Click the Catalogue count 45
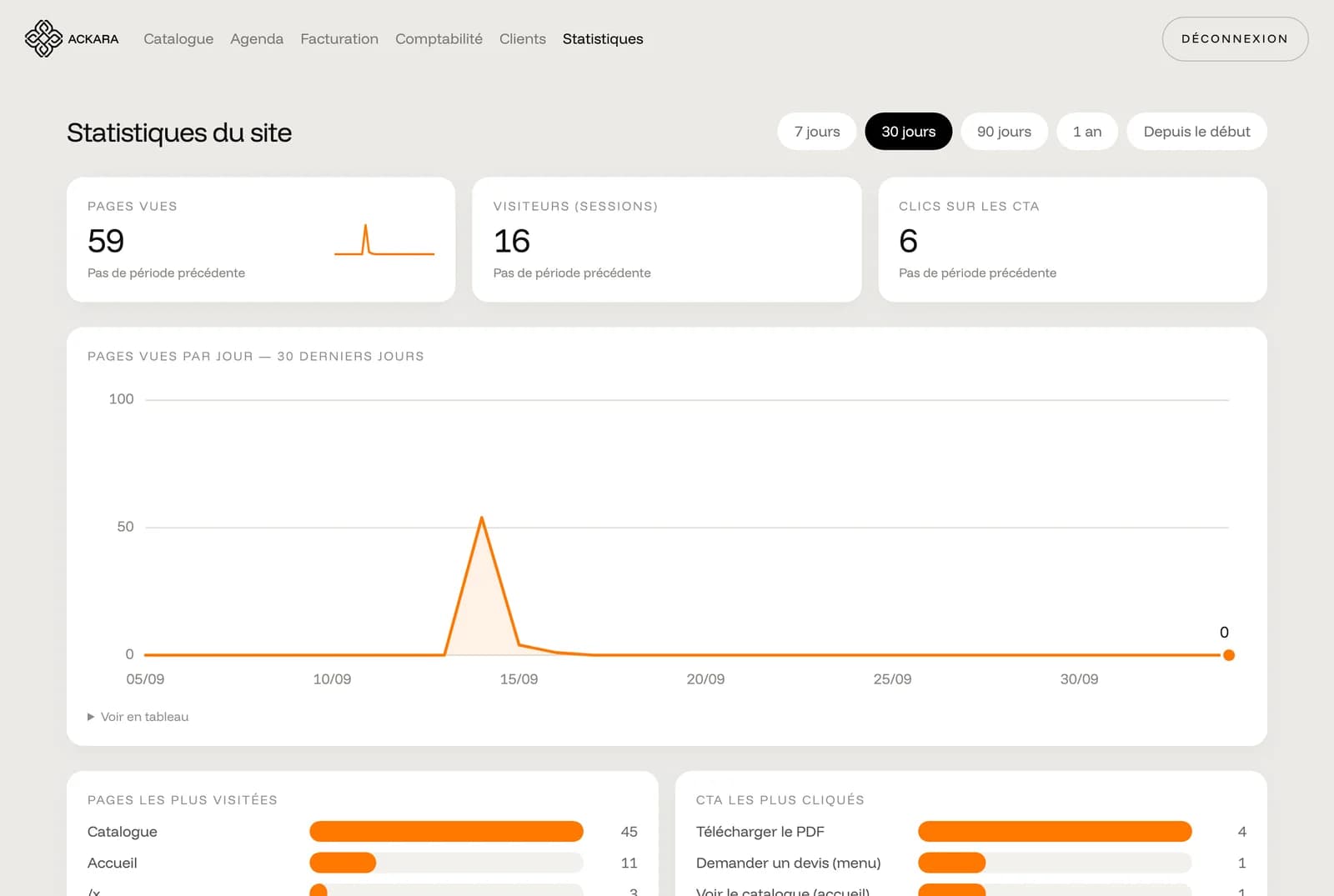 [x=629, y=832]
